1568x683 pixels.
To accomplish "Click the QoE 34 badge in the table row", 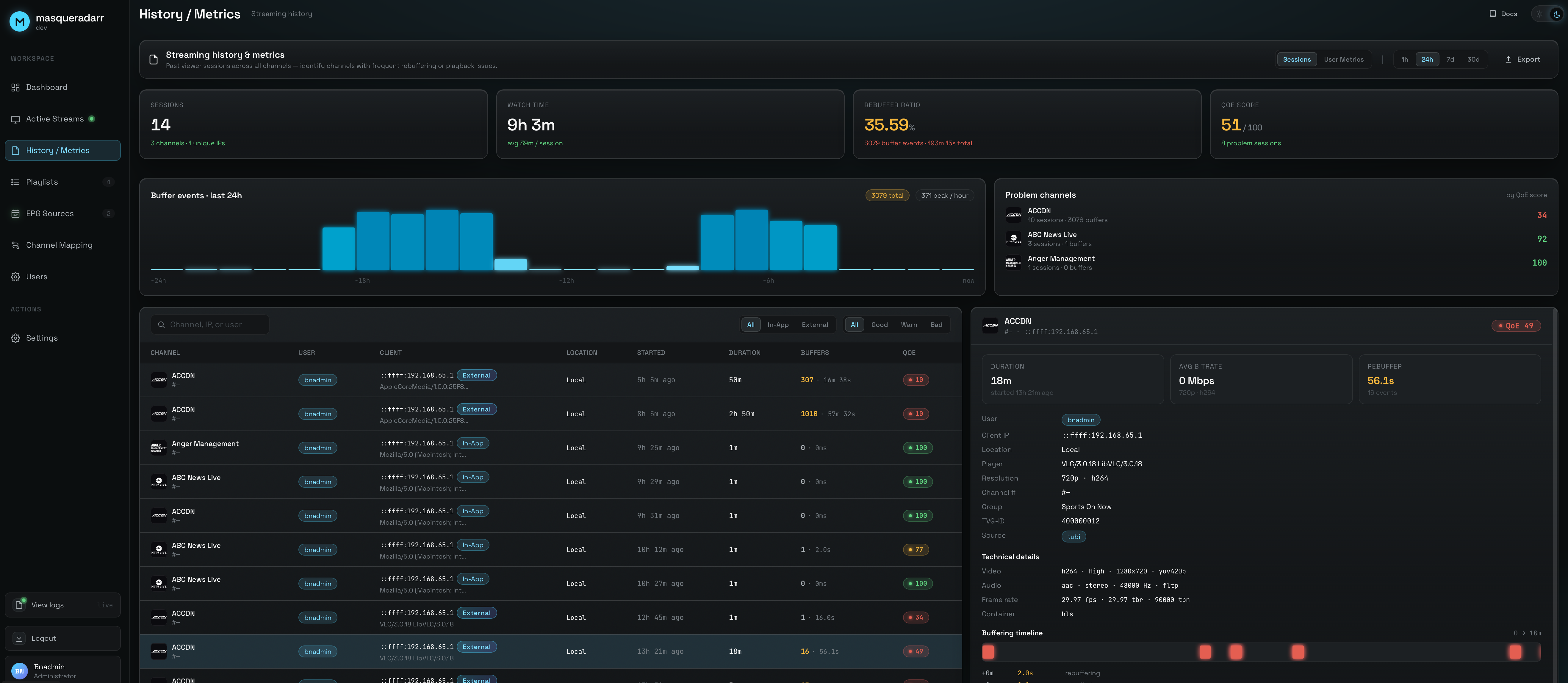I will point(916,618).
